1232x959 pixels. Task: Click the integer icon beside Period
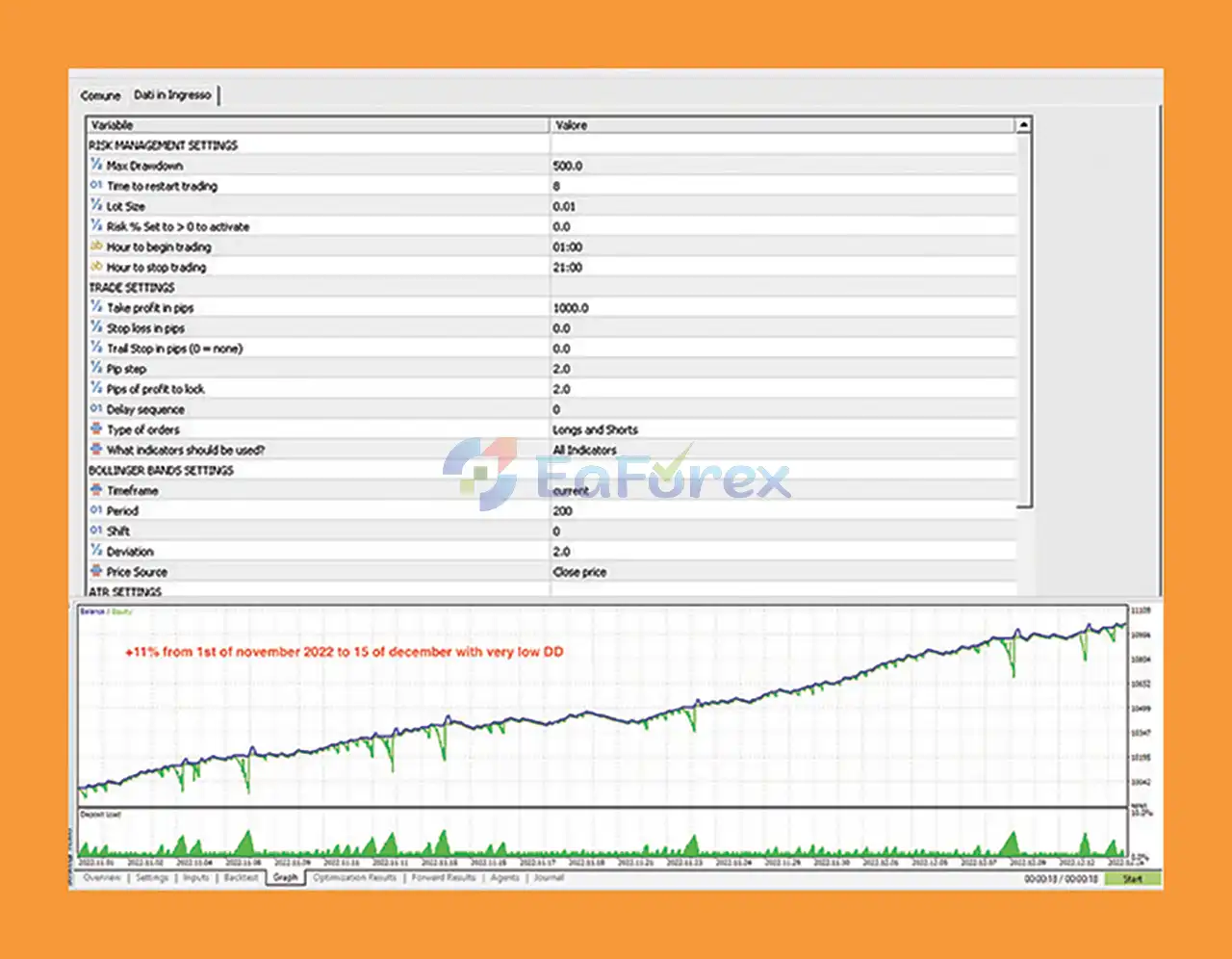click(96, 509)
